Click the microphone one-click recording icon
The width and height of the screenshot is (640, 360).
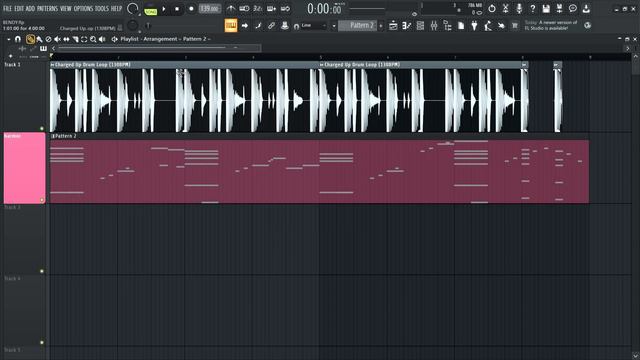tap(519, 8)
